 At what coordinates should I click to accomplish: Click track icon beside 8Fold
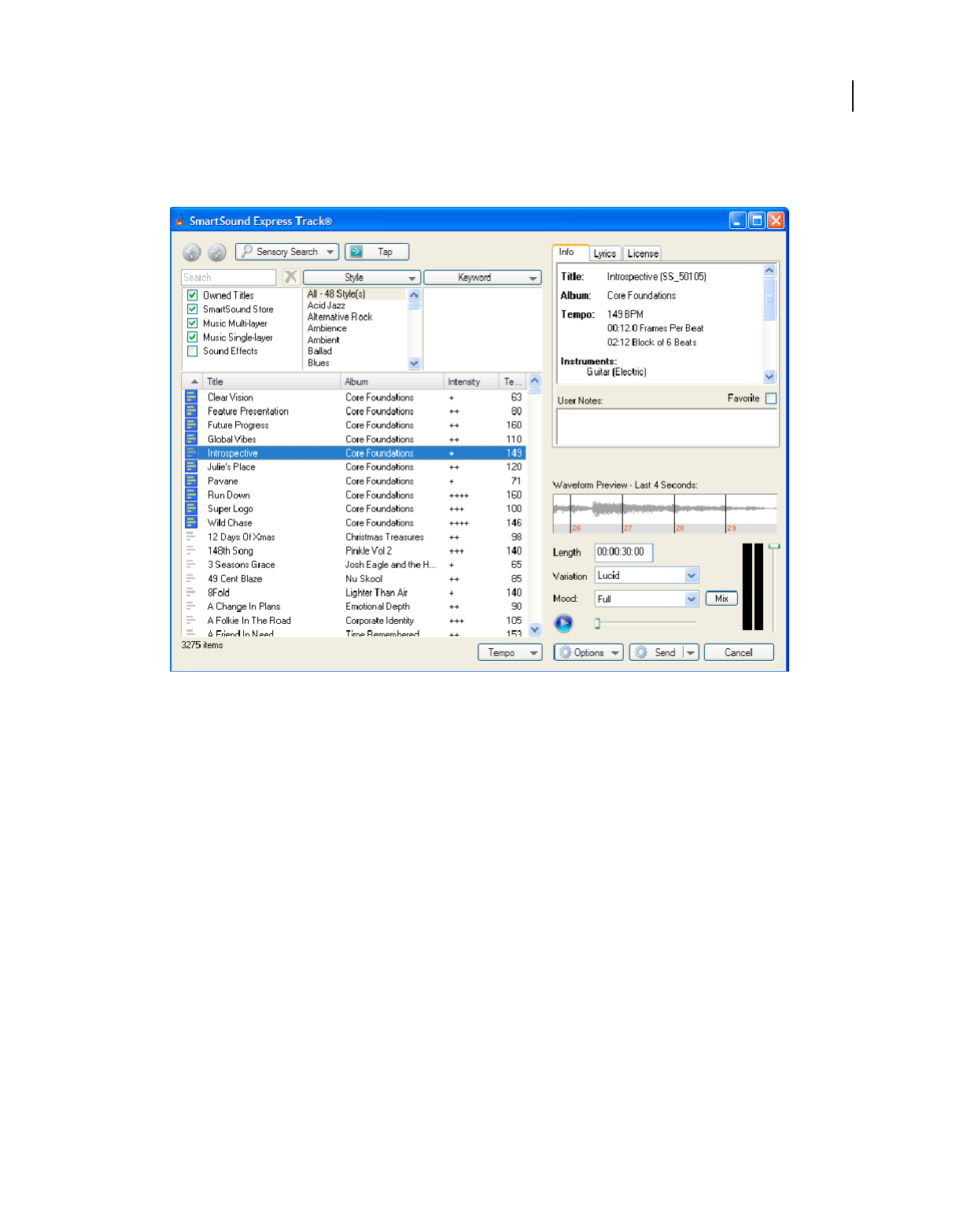click(x=190, y=592)
